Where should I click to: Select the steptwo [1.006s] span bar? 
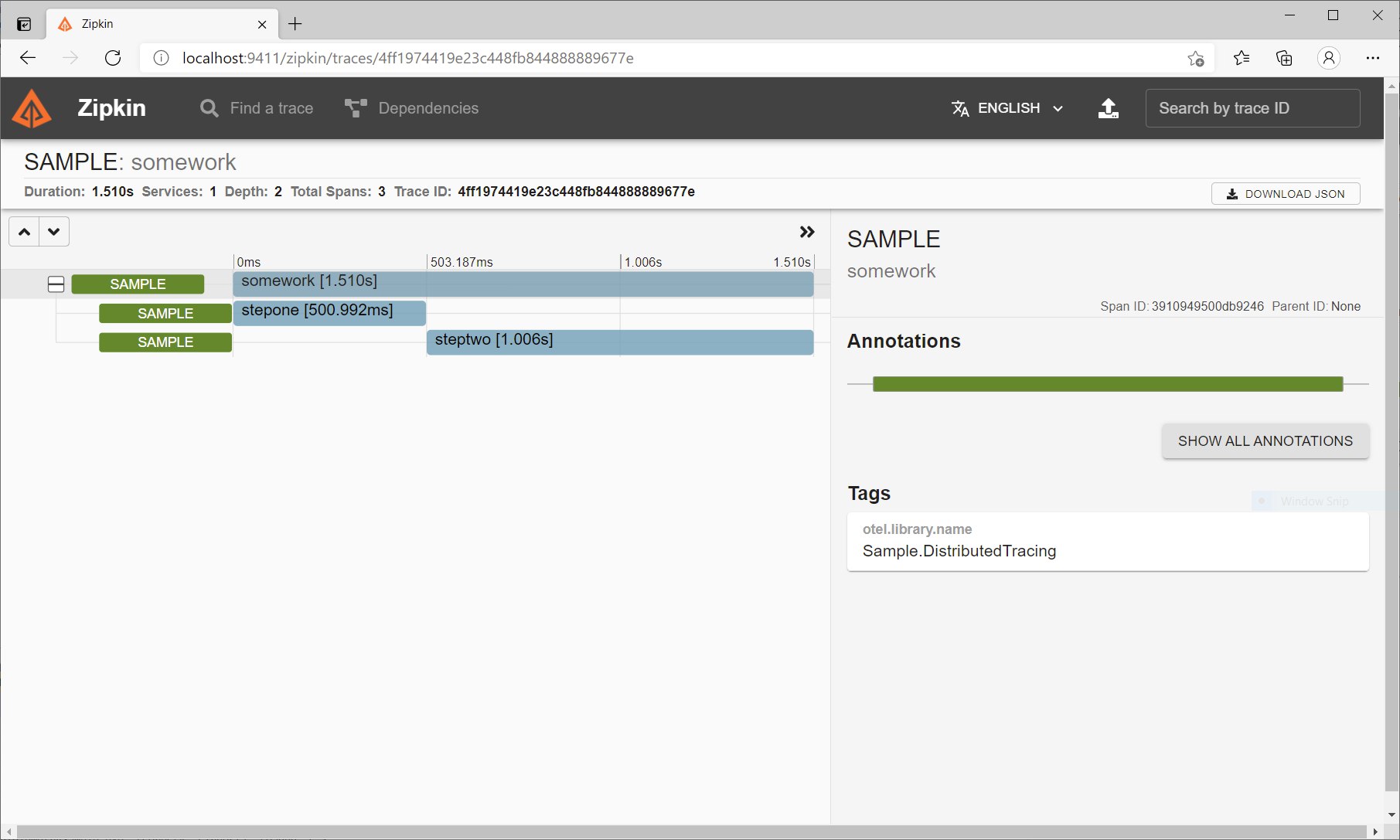[x=620, y=342]
